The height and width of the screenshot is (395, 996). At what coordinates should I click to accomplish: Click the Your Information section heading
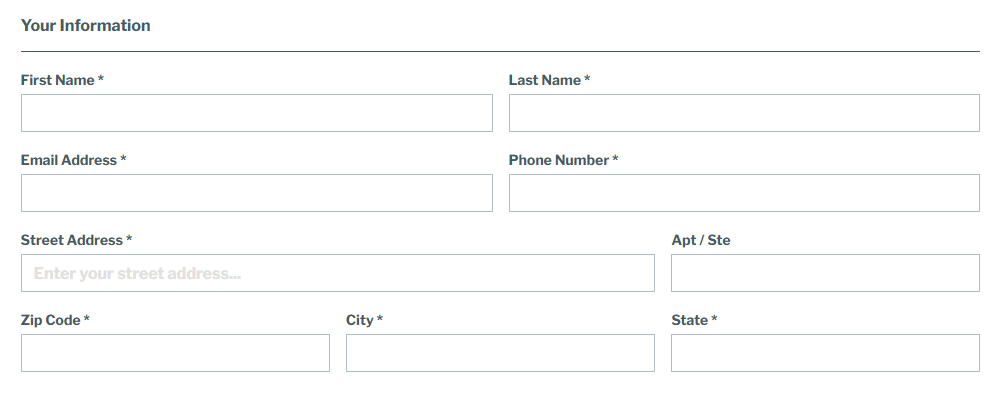[x=86, y=25]
